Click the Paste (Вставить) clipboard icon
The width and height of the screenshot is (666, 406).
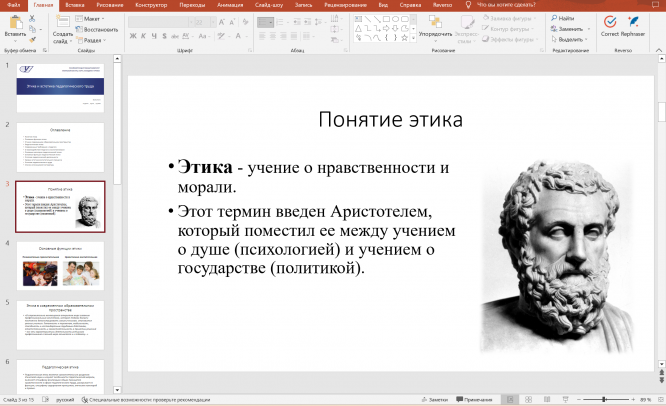14,23
